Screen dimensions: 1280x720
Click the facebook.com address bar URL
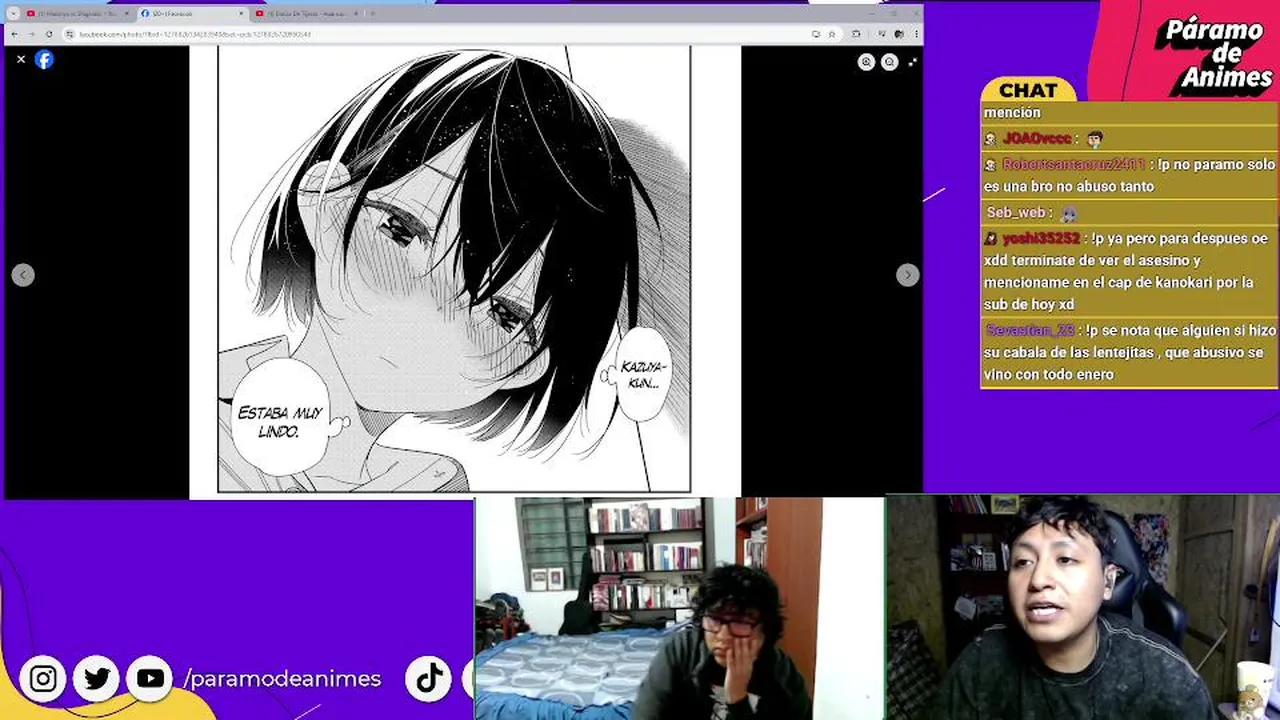[195, 34]
